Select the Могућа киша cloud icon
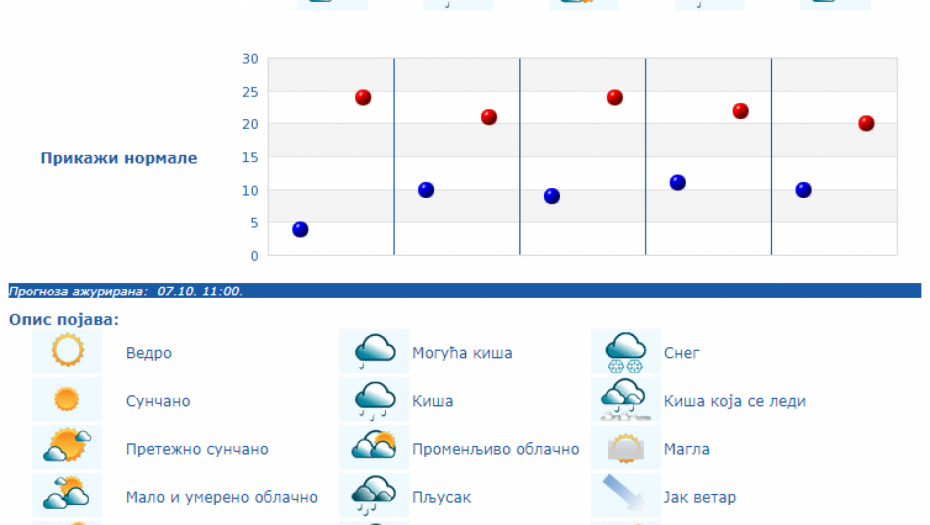The image size is (930, 525). [x=375, y=352]
